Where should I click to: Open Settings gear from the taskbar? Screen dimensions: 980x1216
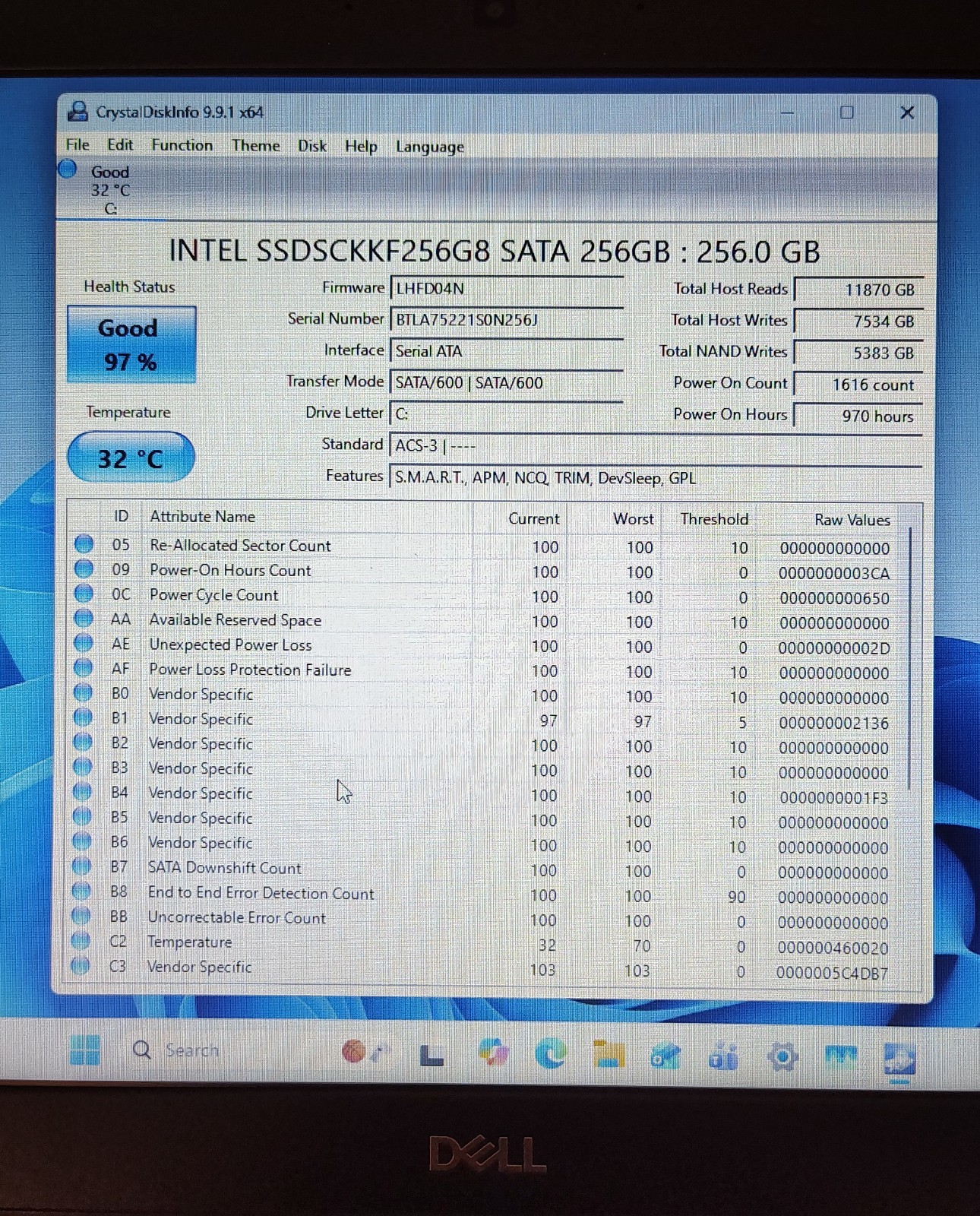[782, 1056]
